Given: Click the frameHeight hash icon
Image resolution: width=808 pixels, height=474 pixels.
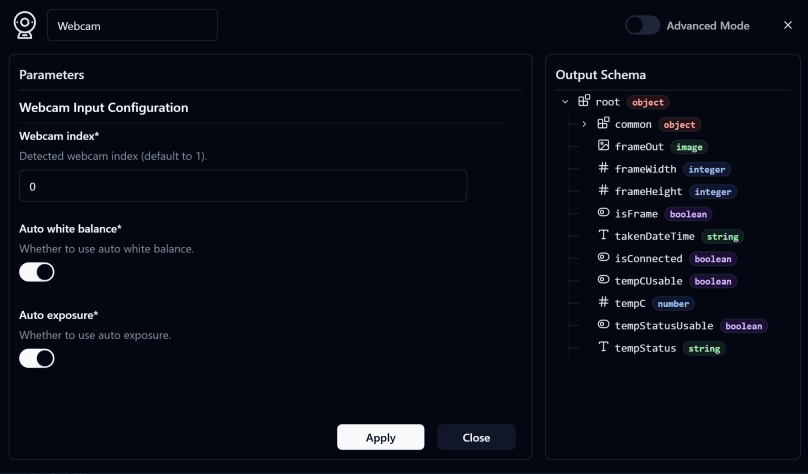Looking at the screenshot, I should coord(603,190).
